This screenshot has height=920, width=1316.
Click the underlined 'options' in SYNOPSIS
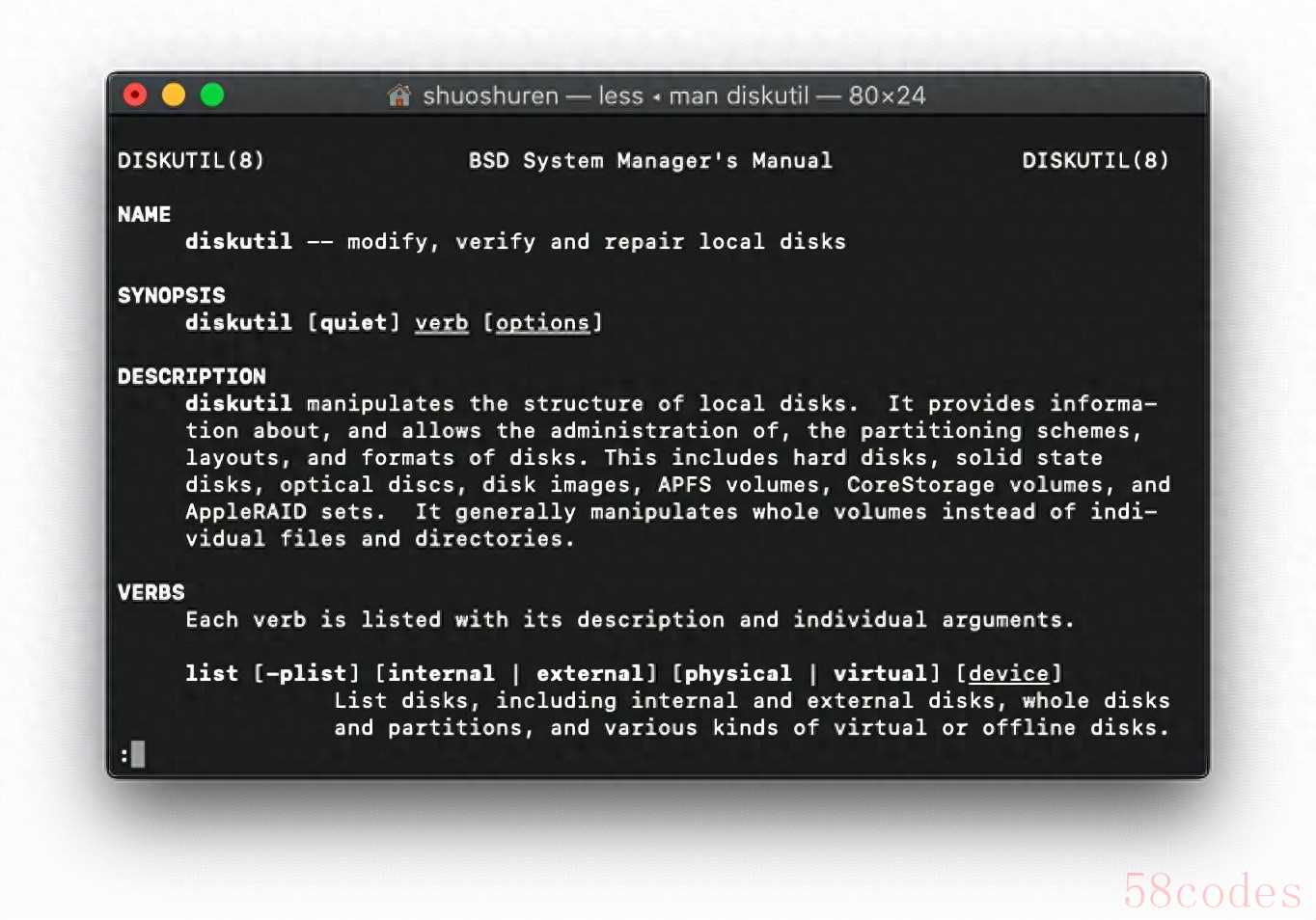(x=542, y=323)
